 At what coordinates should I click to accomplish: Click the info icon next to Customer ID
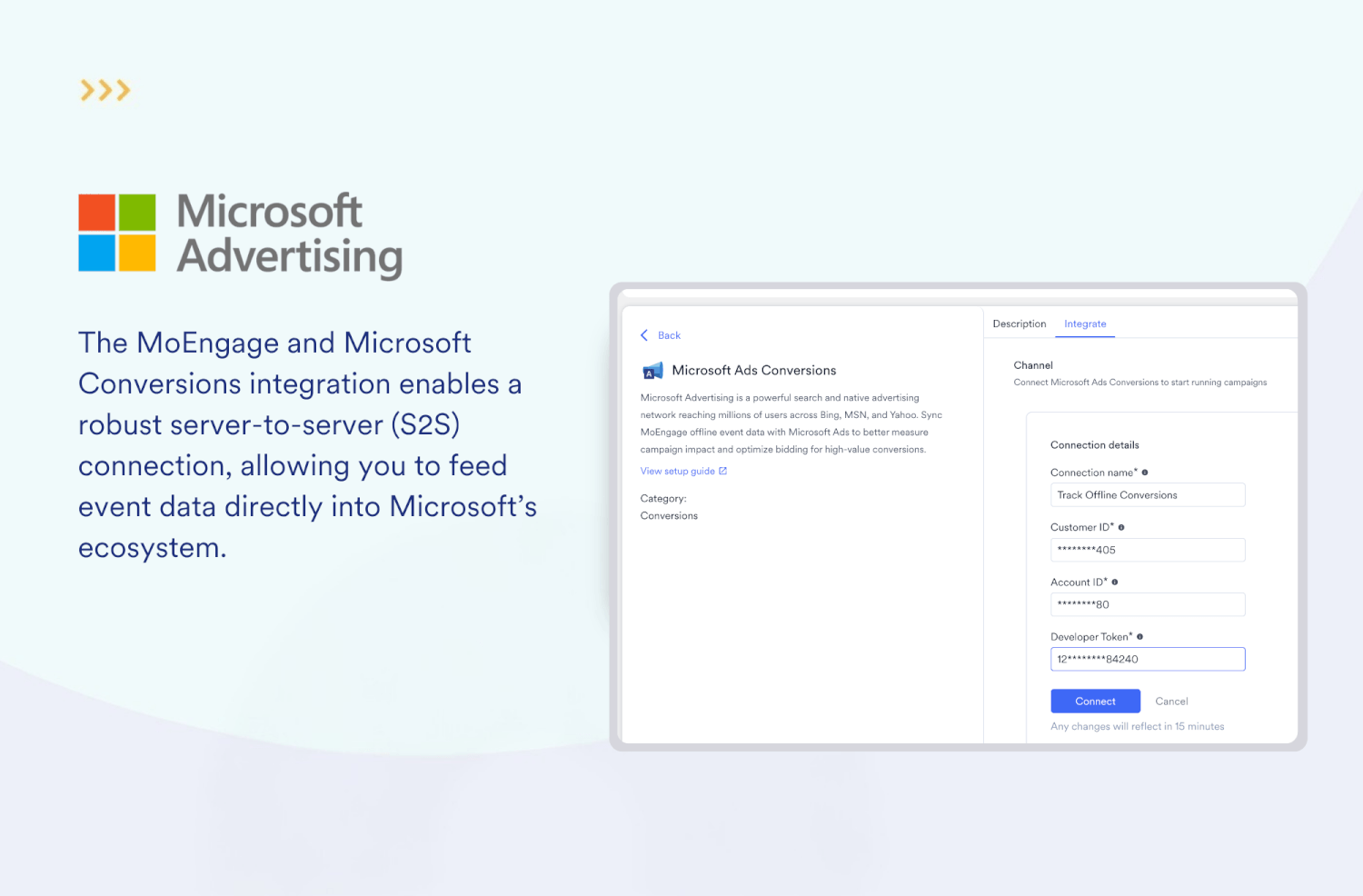(x=1121, y=527)
